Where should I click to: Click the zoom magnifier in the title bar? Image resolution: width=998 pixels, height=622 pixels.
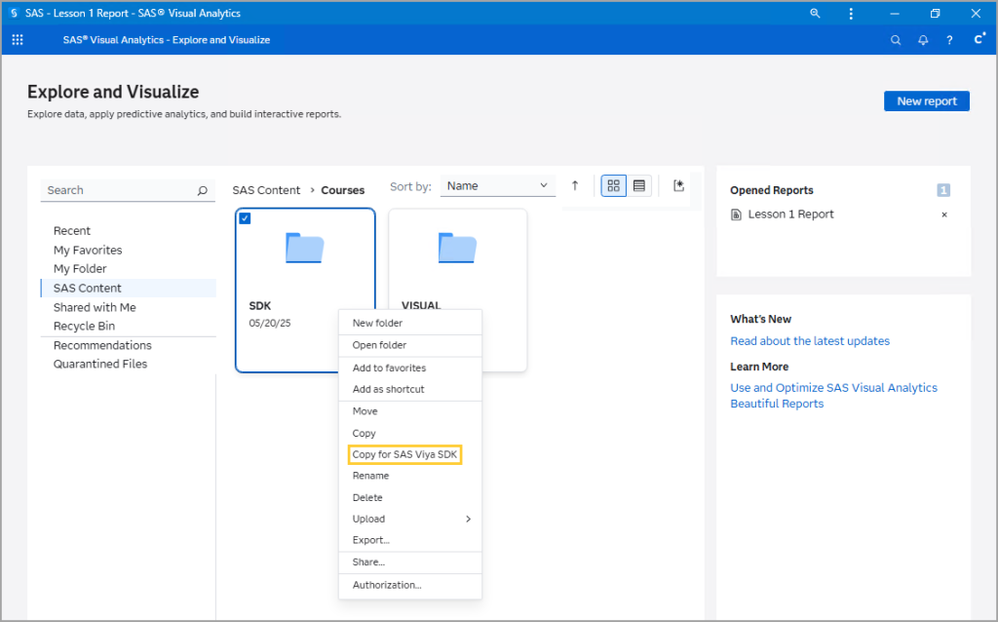(815, 13)
